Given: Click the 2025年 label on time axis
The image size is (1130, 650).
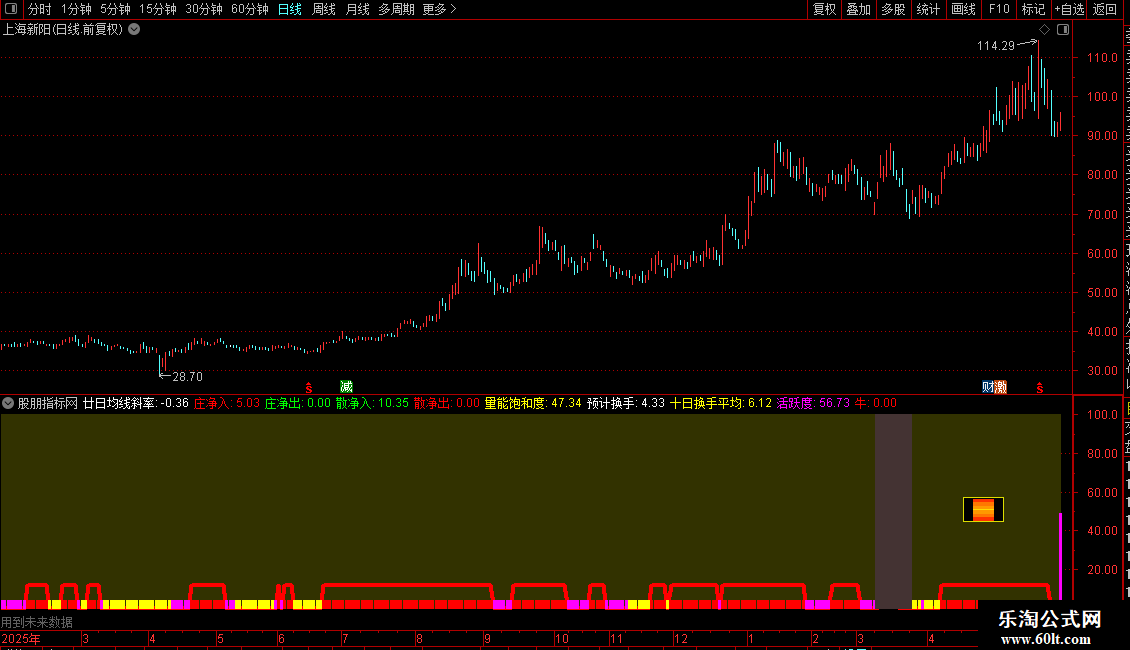Looking at the screenshot, I should (x=21, y=638).
